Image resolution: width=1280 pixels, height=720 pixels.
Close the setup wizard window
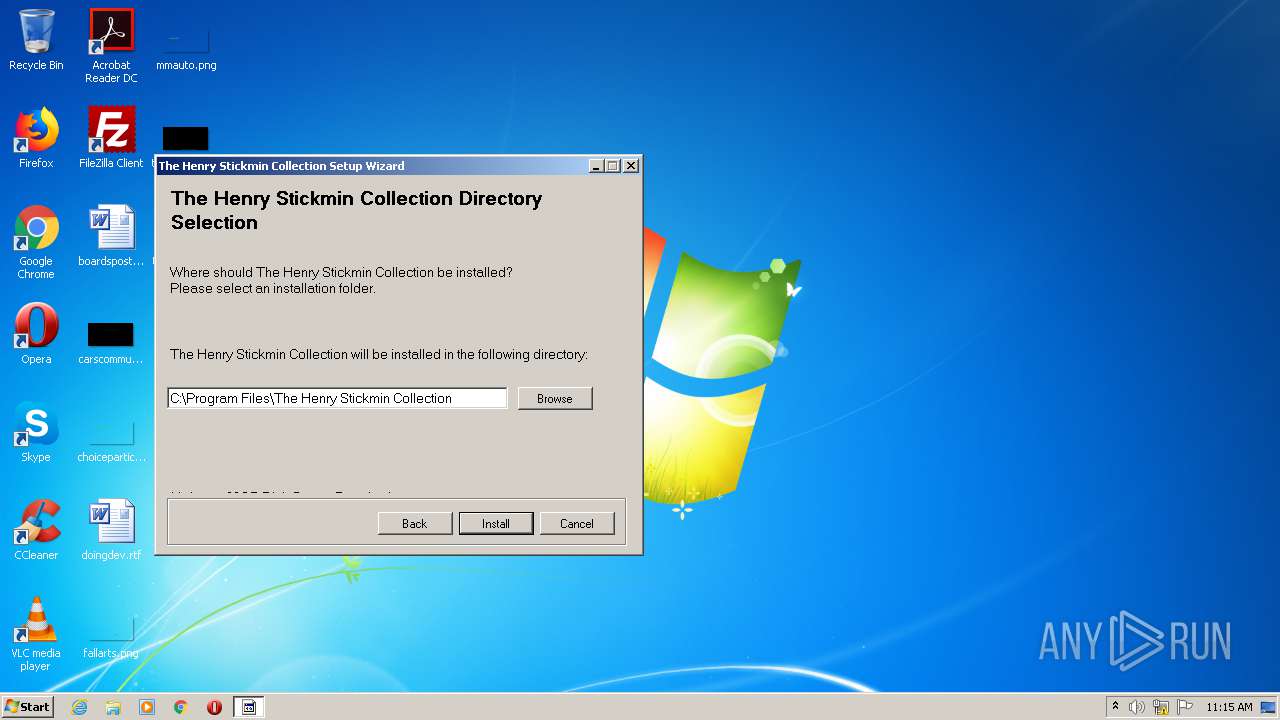tap(631, 166)
